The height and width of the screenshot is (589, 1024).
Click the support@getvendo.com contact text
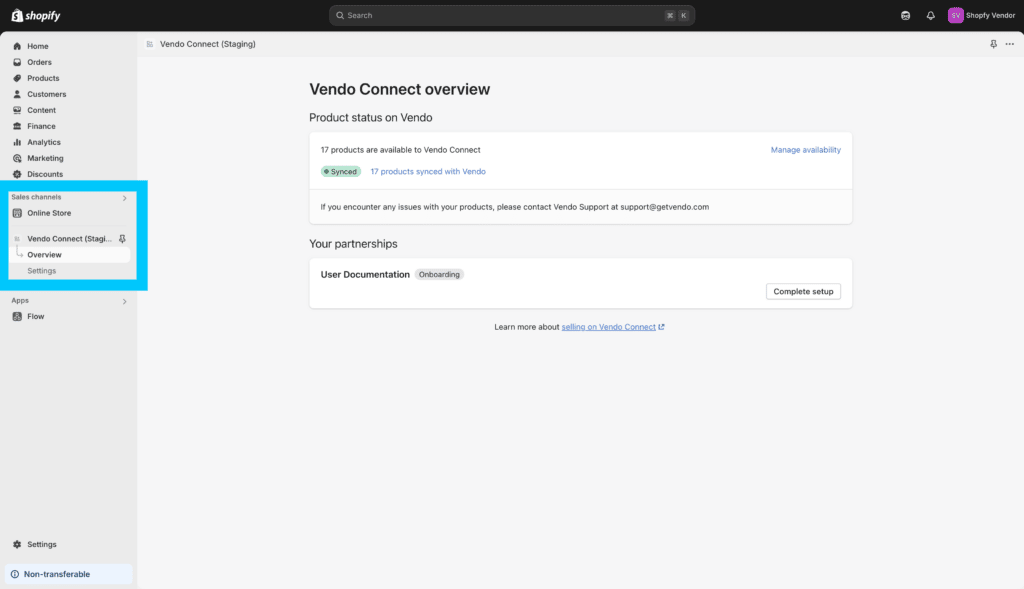click(664, 207)
